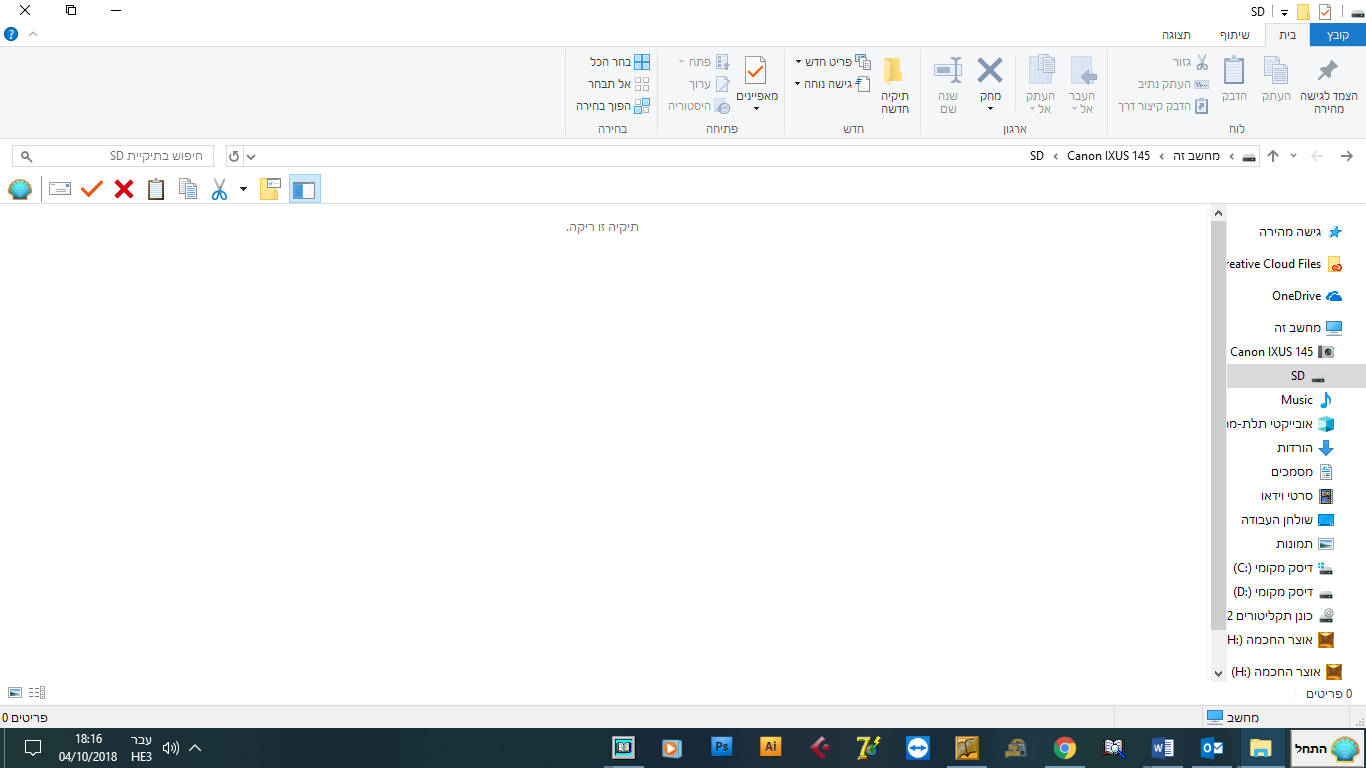
Task: Select Quick access (גישה מהירה) in sidebar
Action: pyautogui.click(x=1299, y=232)
